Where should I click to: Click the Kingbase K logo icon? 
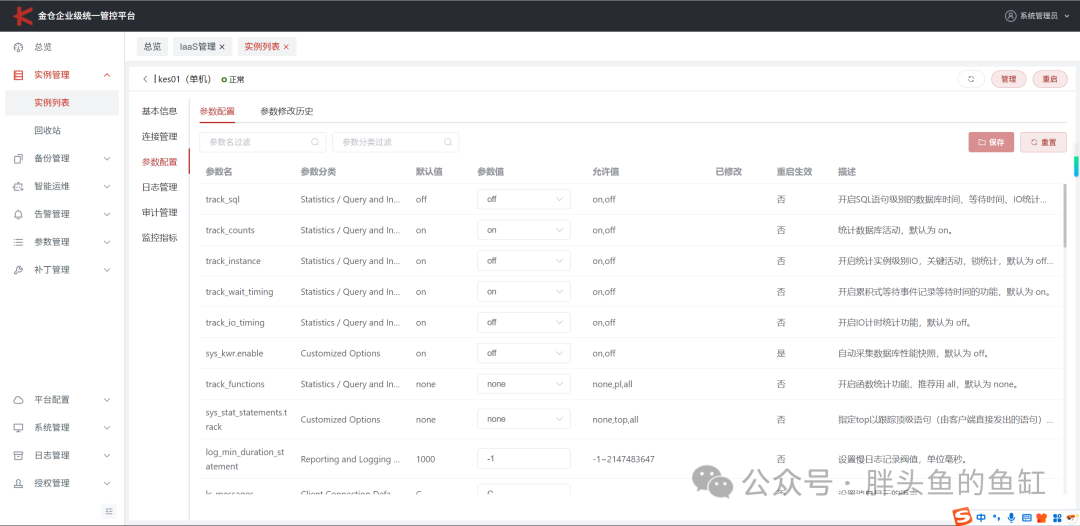point(23,15)
